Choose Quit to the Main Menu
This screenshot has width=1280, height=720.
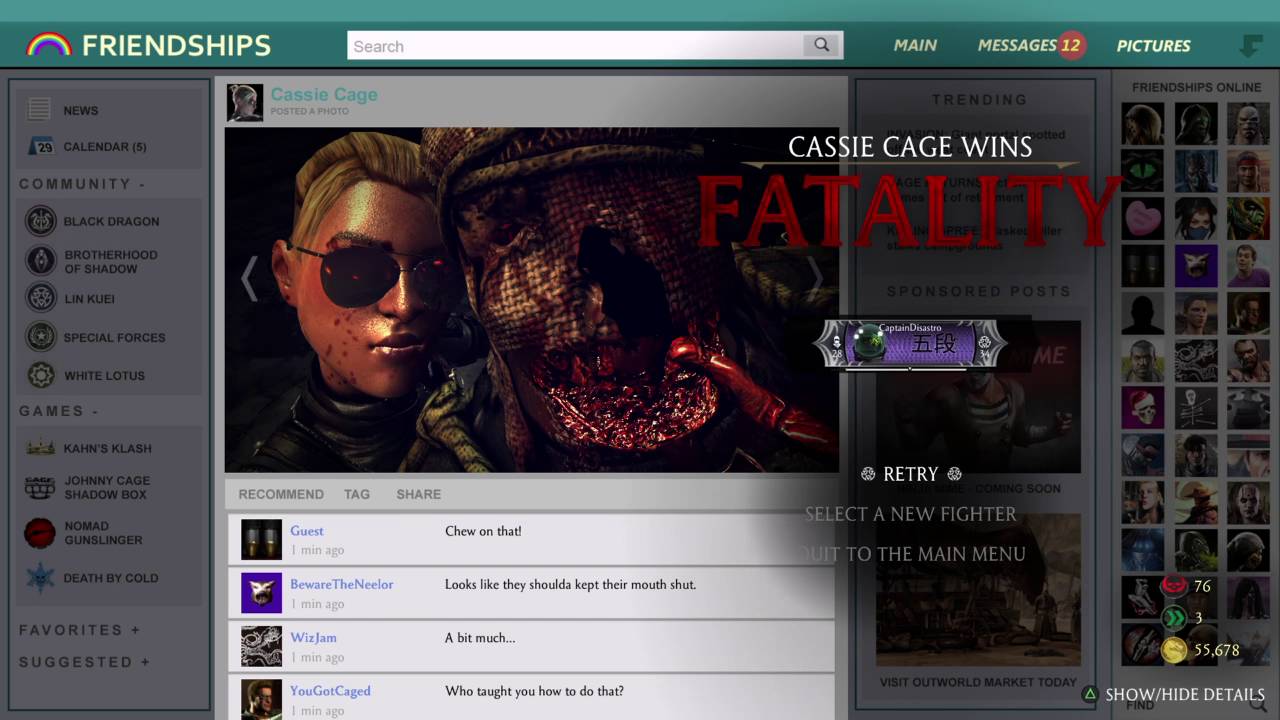[x=911, y=554]
